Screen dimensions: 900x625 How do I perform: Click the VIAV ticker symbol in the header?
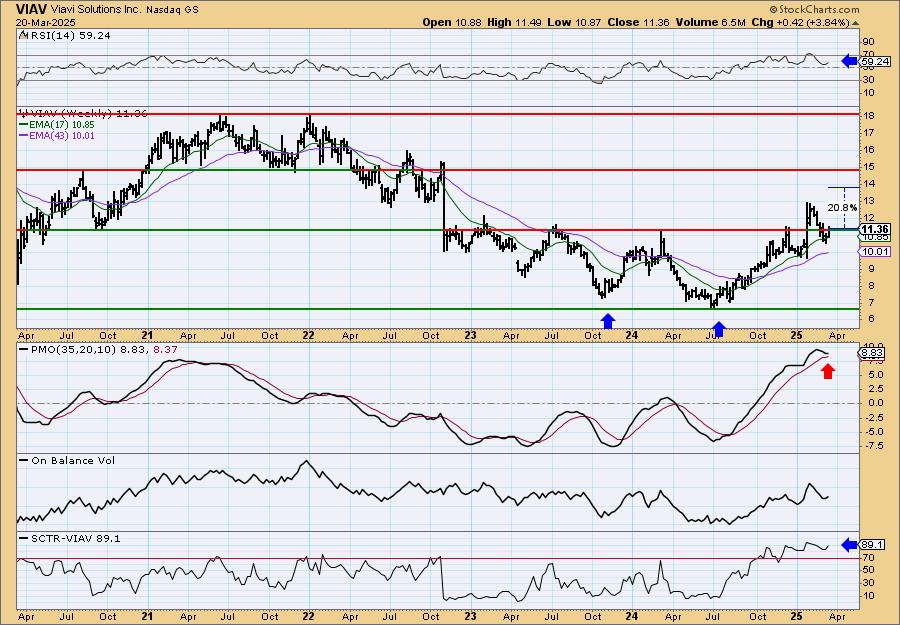[32, 9]
